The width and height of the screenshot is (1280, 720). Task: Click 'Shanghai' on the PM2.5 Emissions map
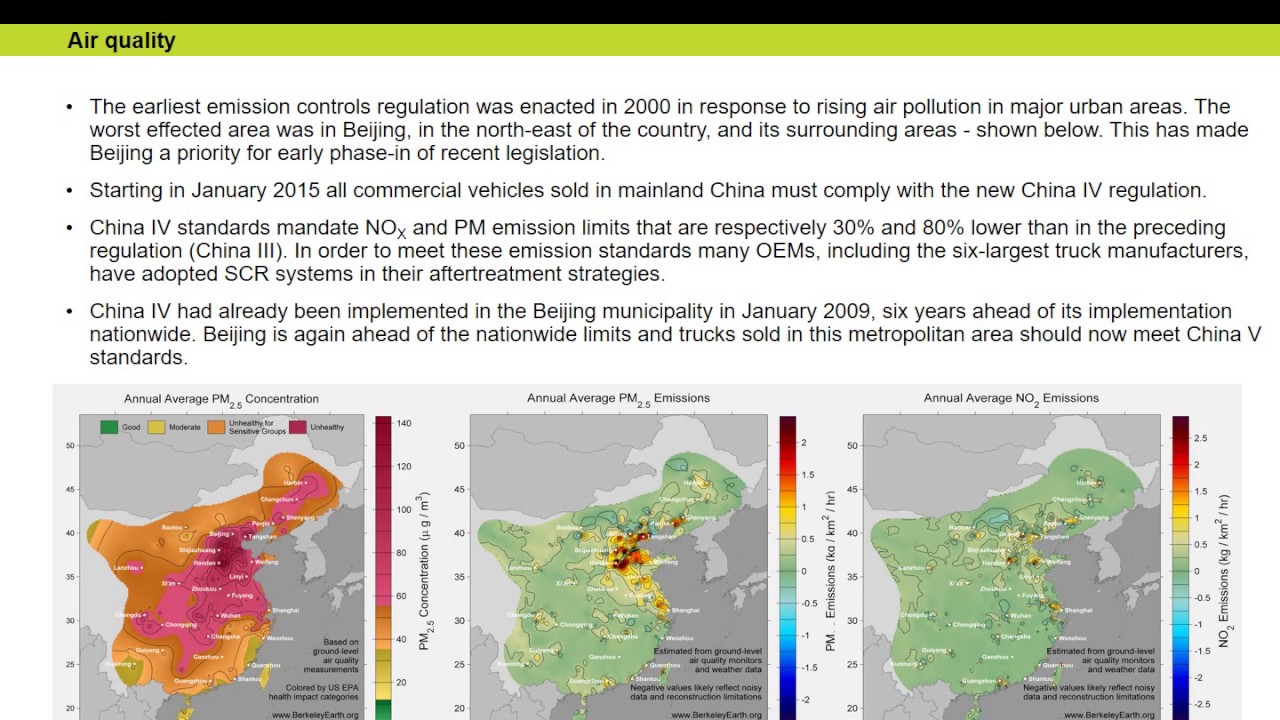tap(685, 610)
